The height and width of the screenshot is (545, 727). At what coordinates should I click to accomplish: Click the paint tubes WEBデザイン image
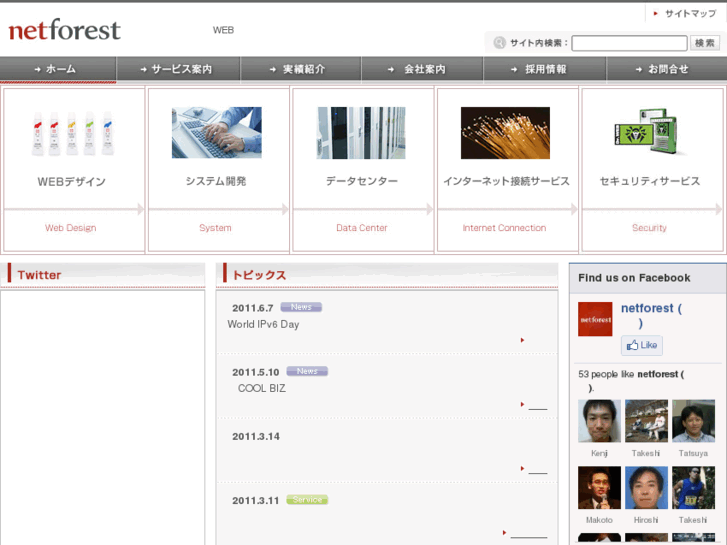[72, 133]
